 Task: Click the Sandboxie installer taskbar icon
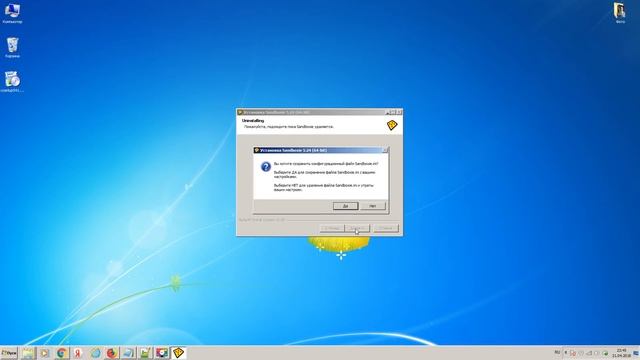[x=178, y=353]
